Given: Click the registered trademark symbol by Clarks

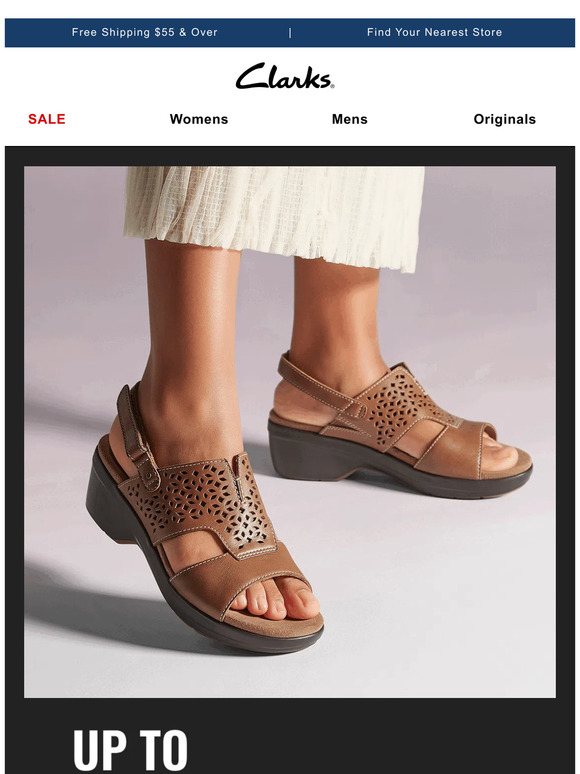Looking at the screenshot, I should pos(332,86).
